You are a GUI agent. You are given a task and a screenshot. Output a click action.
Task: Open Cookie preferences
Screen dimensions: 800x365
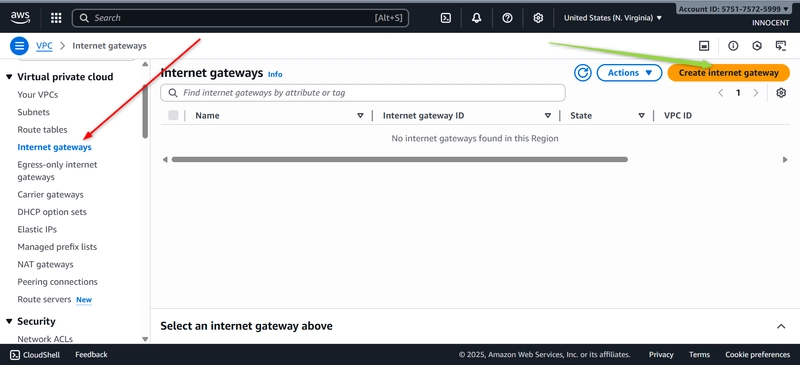point(758,355)
